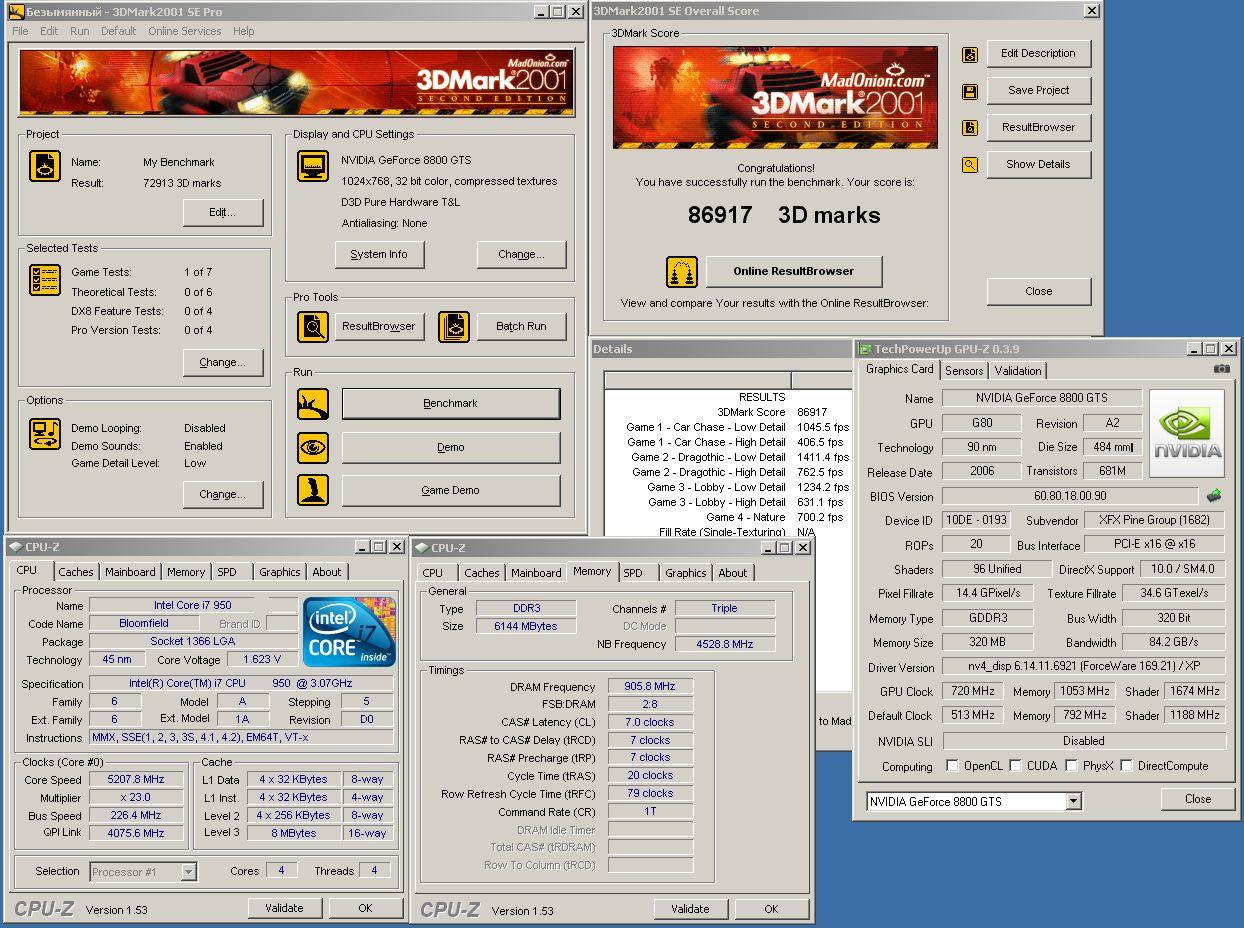Open the Processor #1 selection dropdown in CPU-Z

(x=189, y=872)
